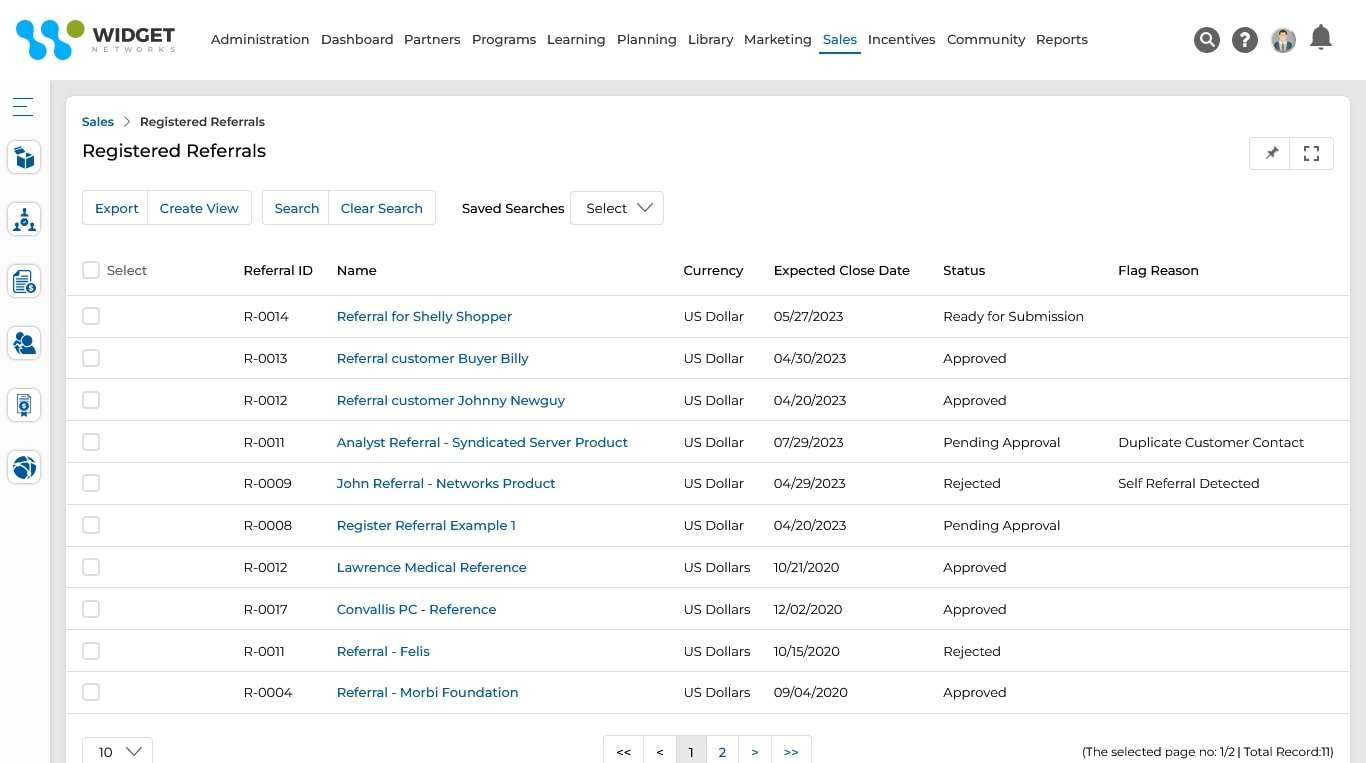The image size is (1366, 763).
Task: Toggle the Select all checkbox in the header
Action: [91, 269]
